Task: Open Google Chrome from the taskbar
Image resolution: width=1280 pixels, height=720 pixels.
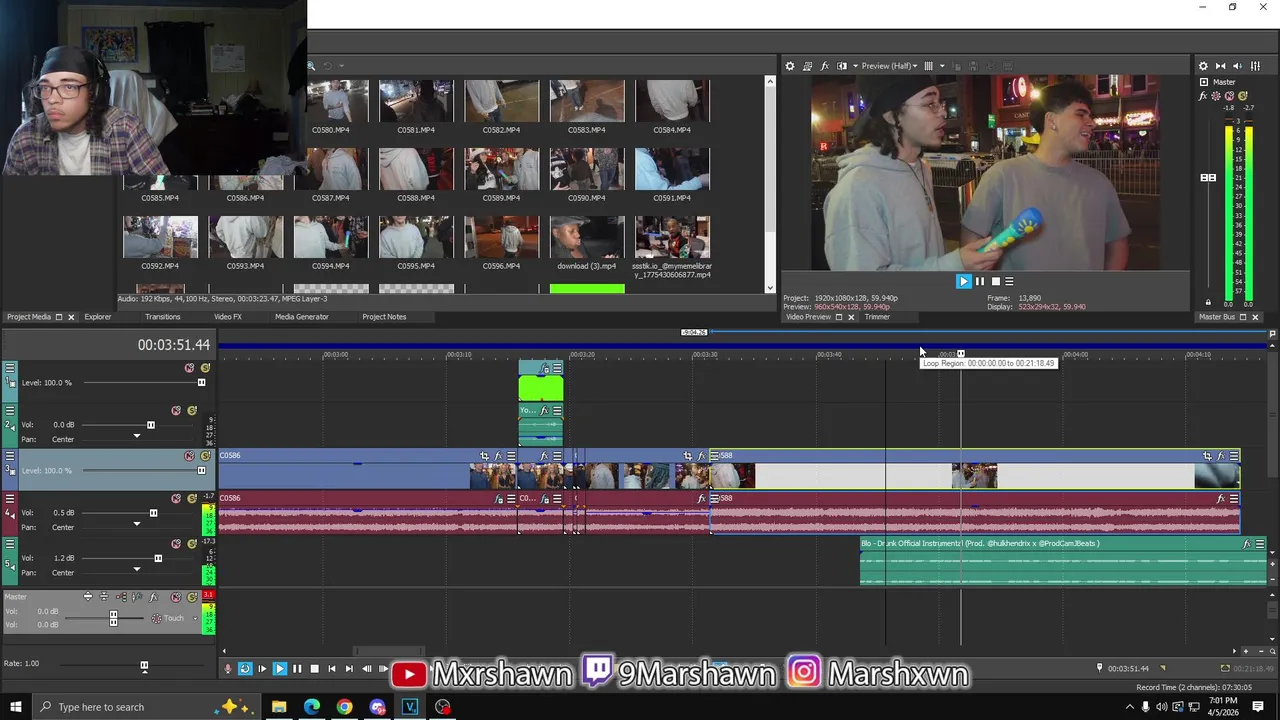Action: click(x=345, y=707)
